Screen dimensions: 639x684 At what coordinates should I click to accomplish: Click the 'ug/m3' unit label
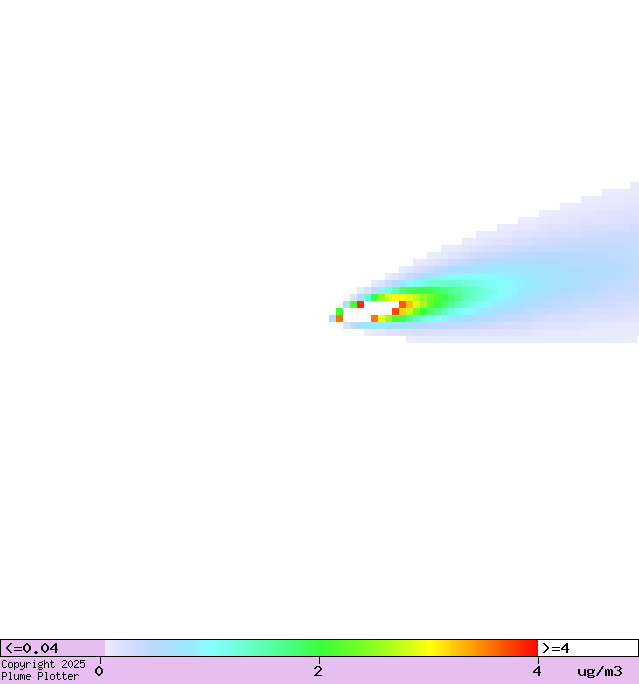pos(600,671)
